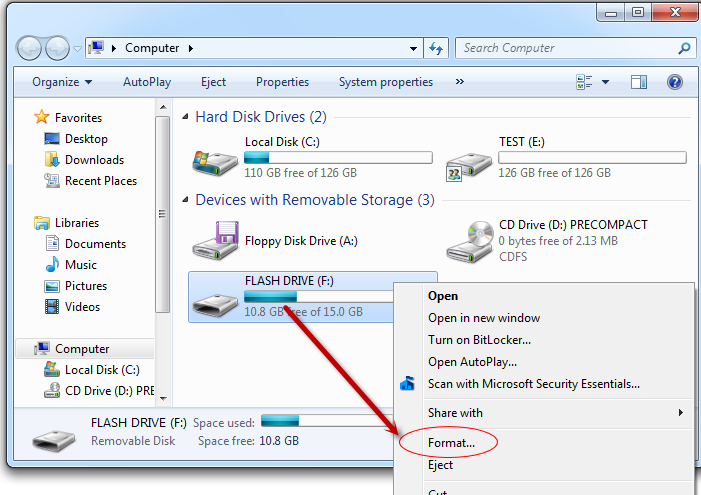Go forward with the Forward arrow button

[x=57, y=48]
